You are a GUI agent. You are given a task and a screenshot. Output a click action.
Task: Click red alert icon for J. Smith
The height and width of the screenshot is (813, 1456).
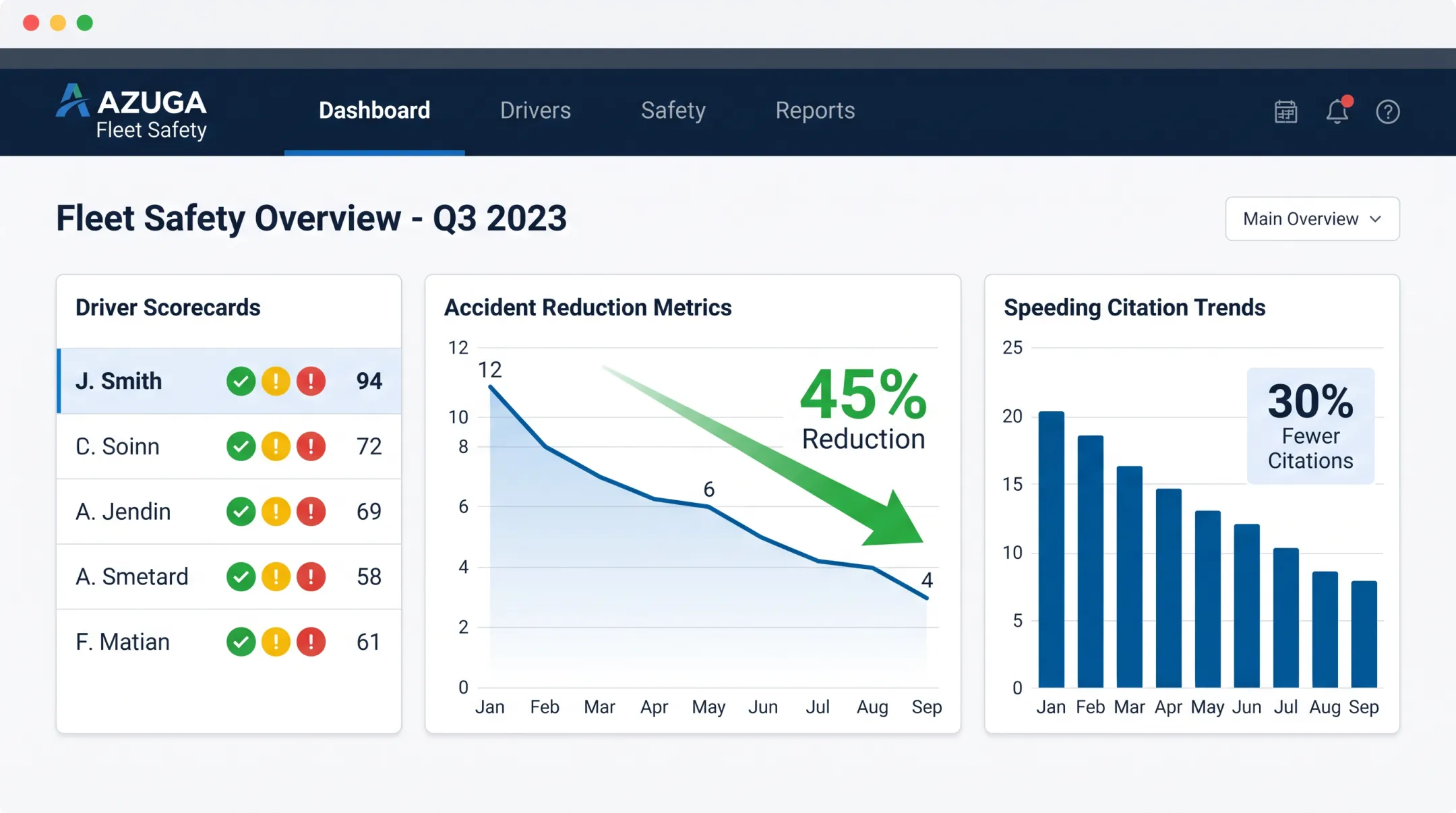(x=311, y=381)
